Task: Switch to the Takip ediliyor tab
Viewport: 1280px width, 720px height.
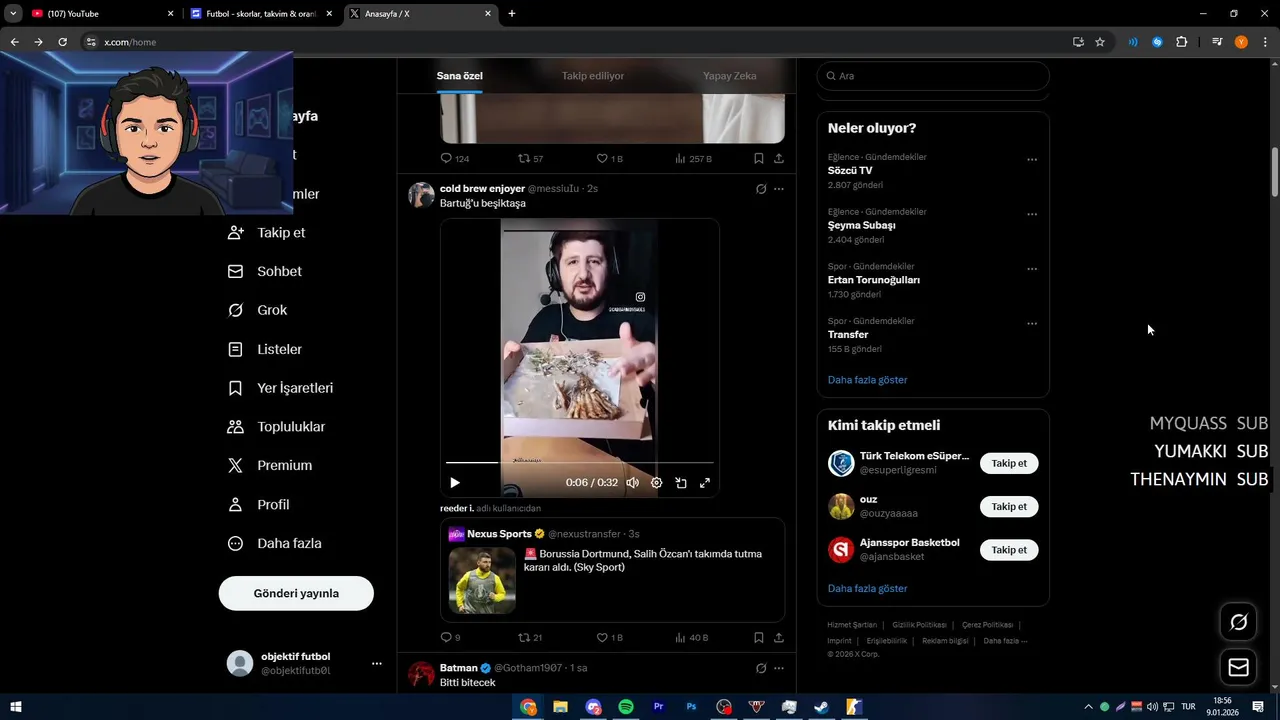Action: pyautogui.click(x=593, y=76)
